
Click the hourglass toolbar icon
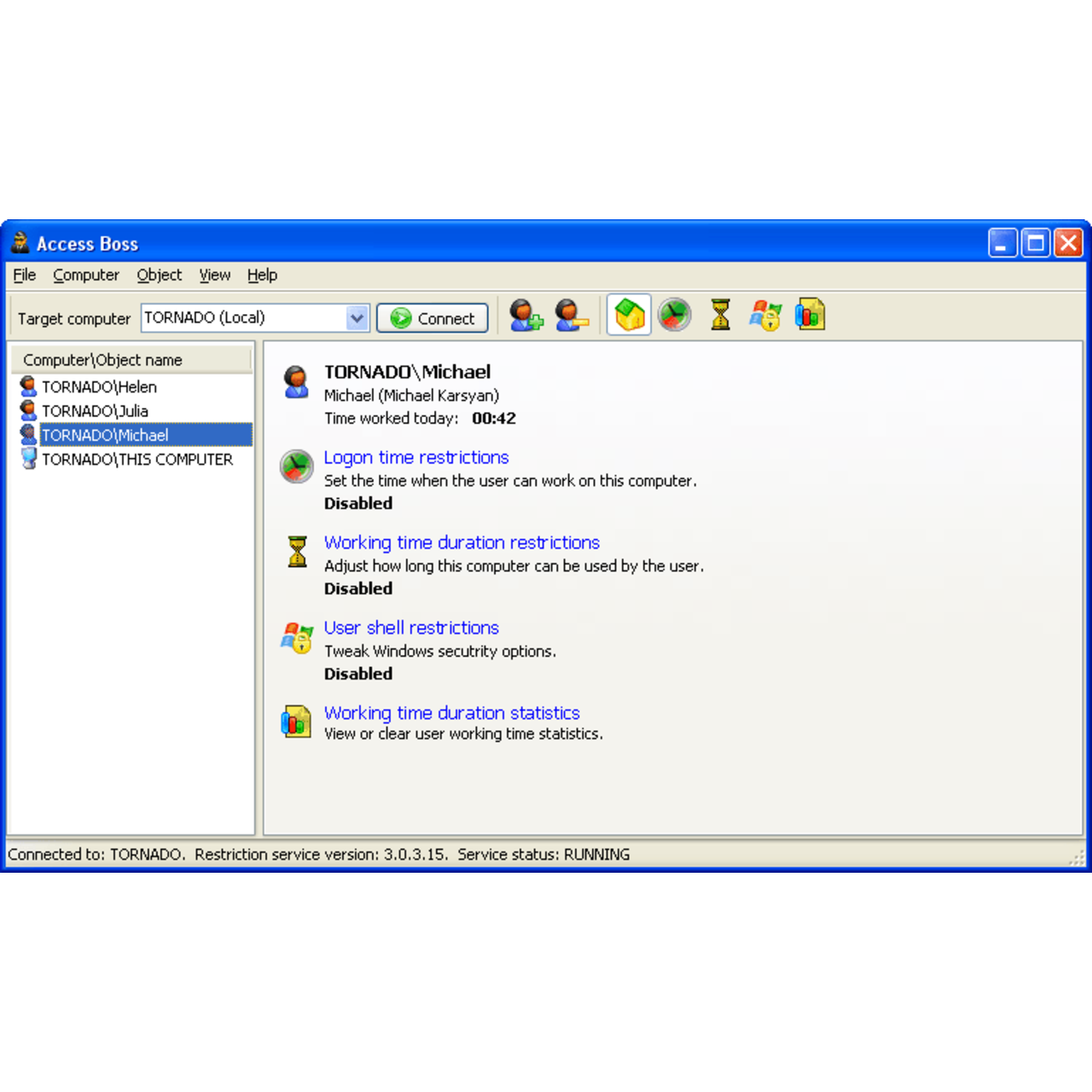(x=720, y=314)
